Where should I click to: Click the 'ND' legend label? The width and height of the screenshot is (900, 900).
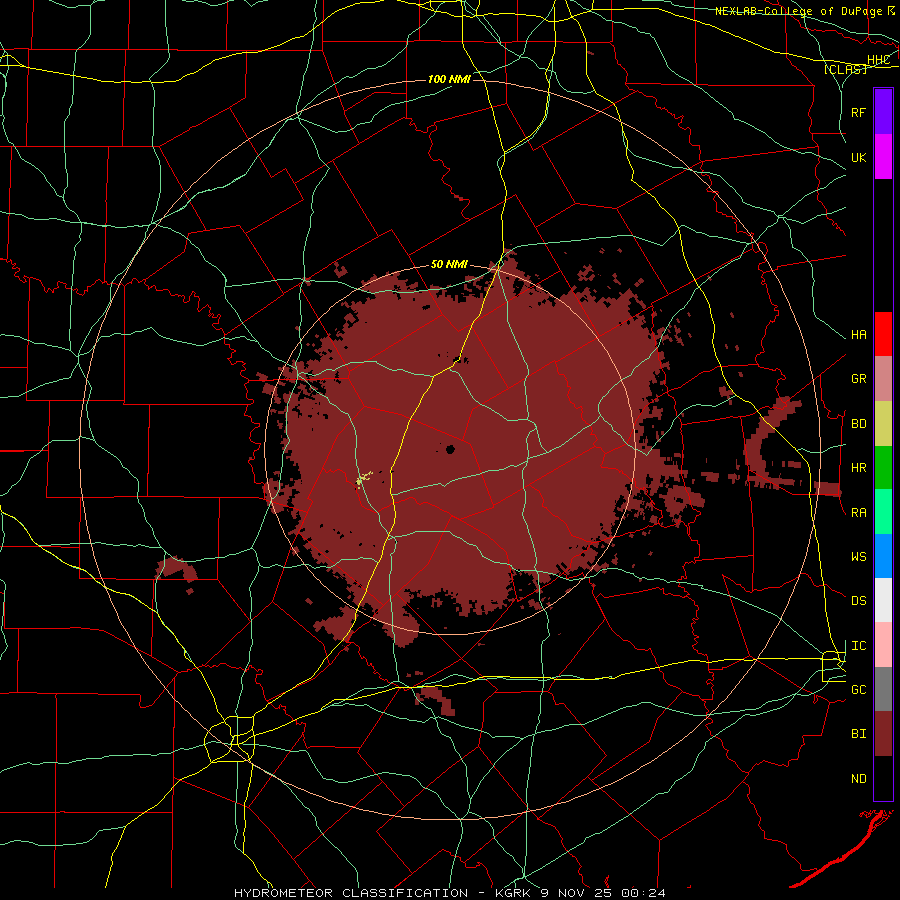click(x=859, y=779)
